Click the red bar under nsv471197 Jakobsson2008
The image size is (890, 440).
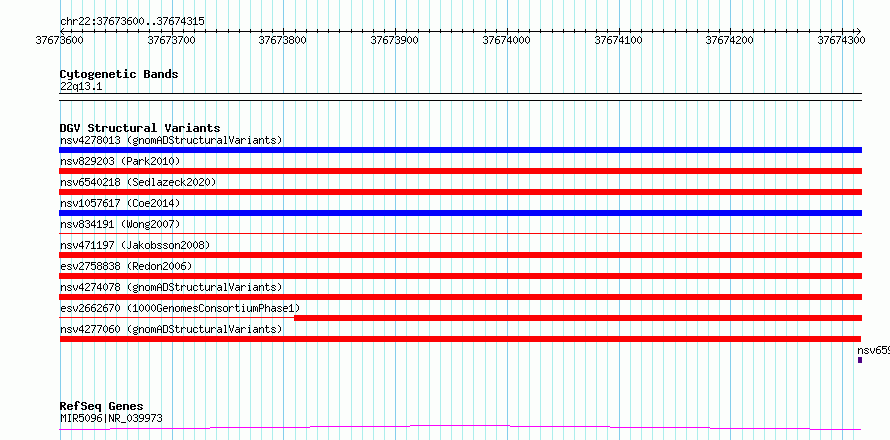pos(460,255)
